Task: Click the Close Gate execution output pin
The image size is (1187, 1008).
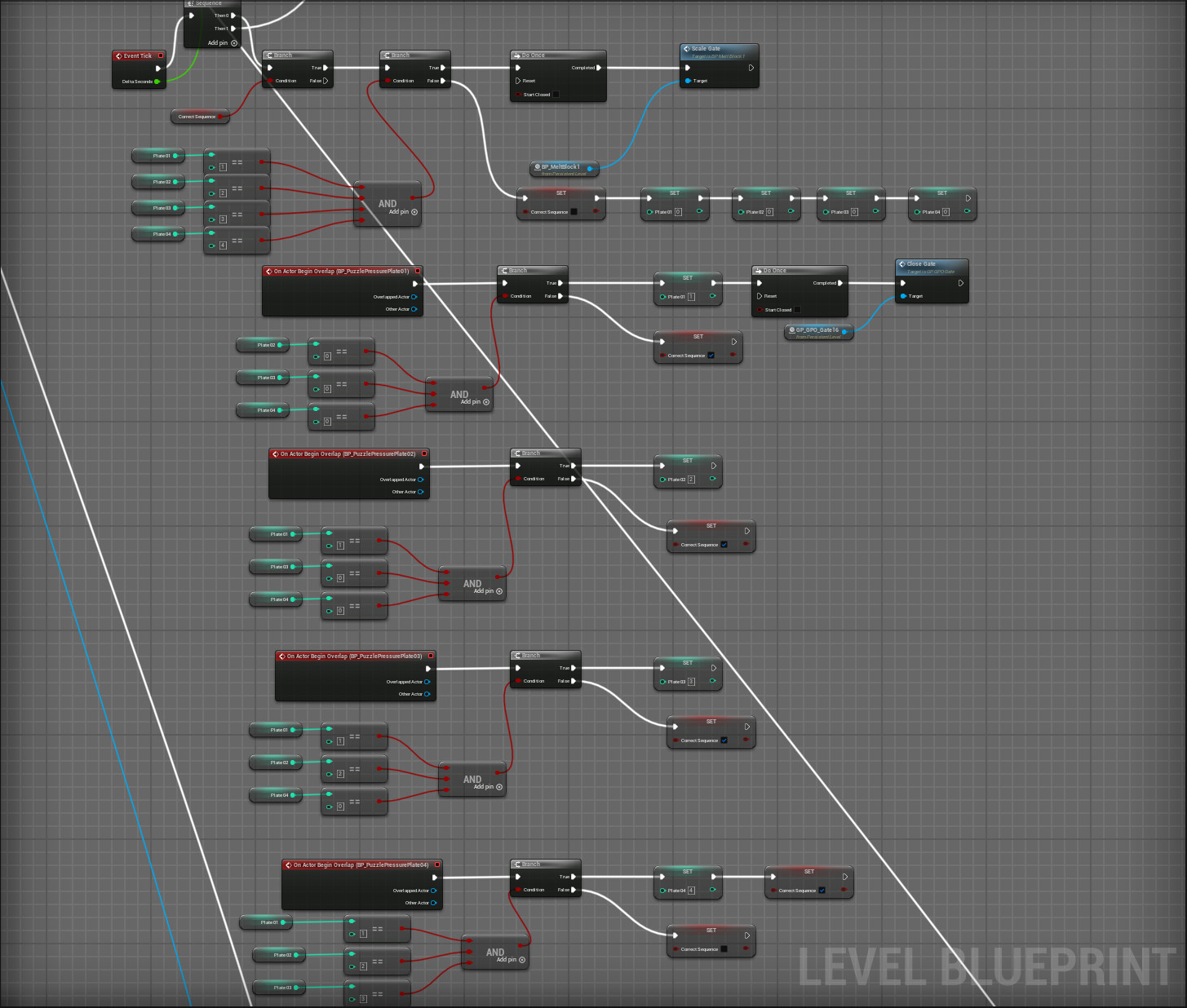Action: [x=961, y=283]
